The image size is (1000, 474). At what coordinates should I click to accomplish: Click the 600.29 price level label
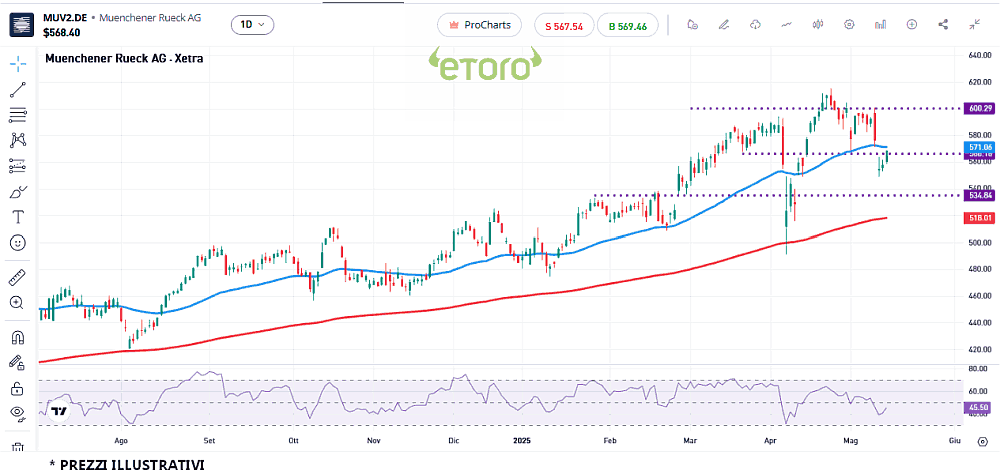click(980, 108)
